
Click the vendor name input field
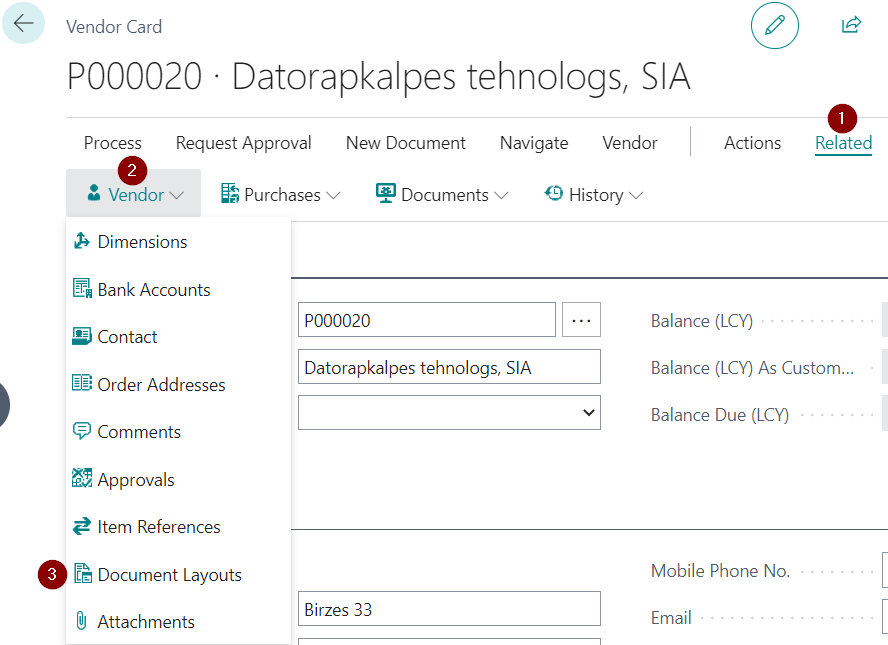[x=449, y=367]
